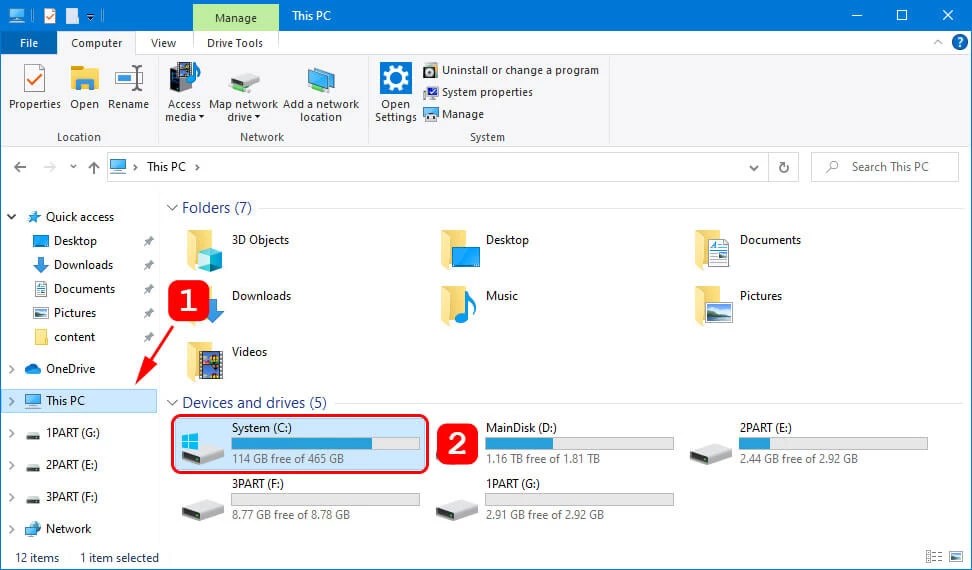
Task: Open the Help icon
Action: click(x=960, y=43)
